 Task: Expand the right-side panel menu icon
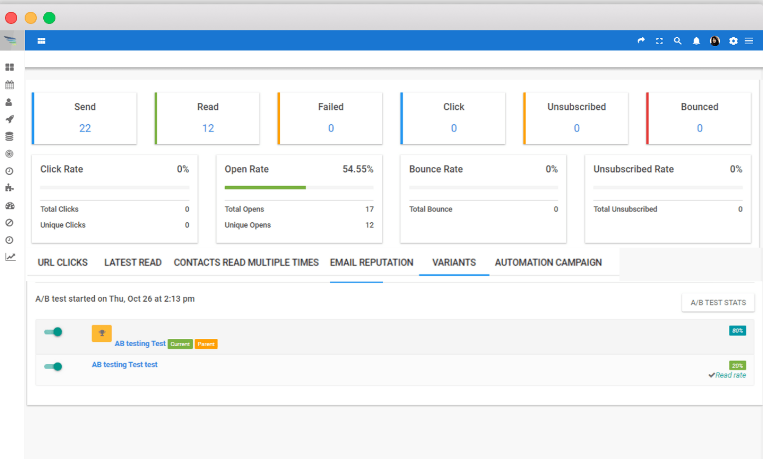749,41
